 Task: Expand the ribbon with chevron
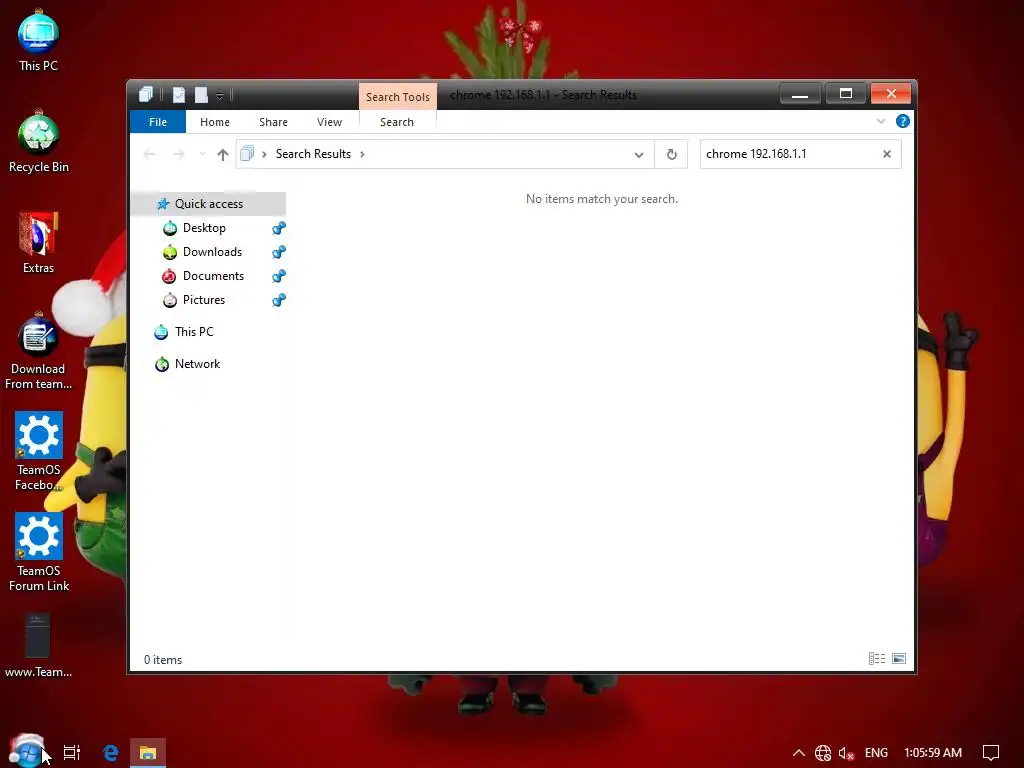881,121
